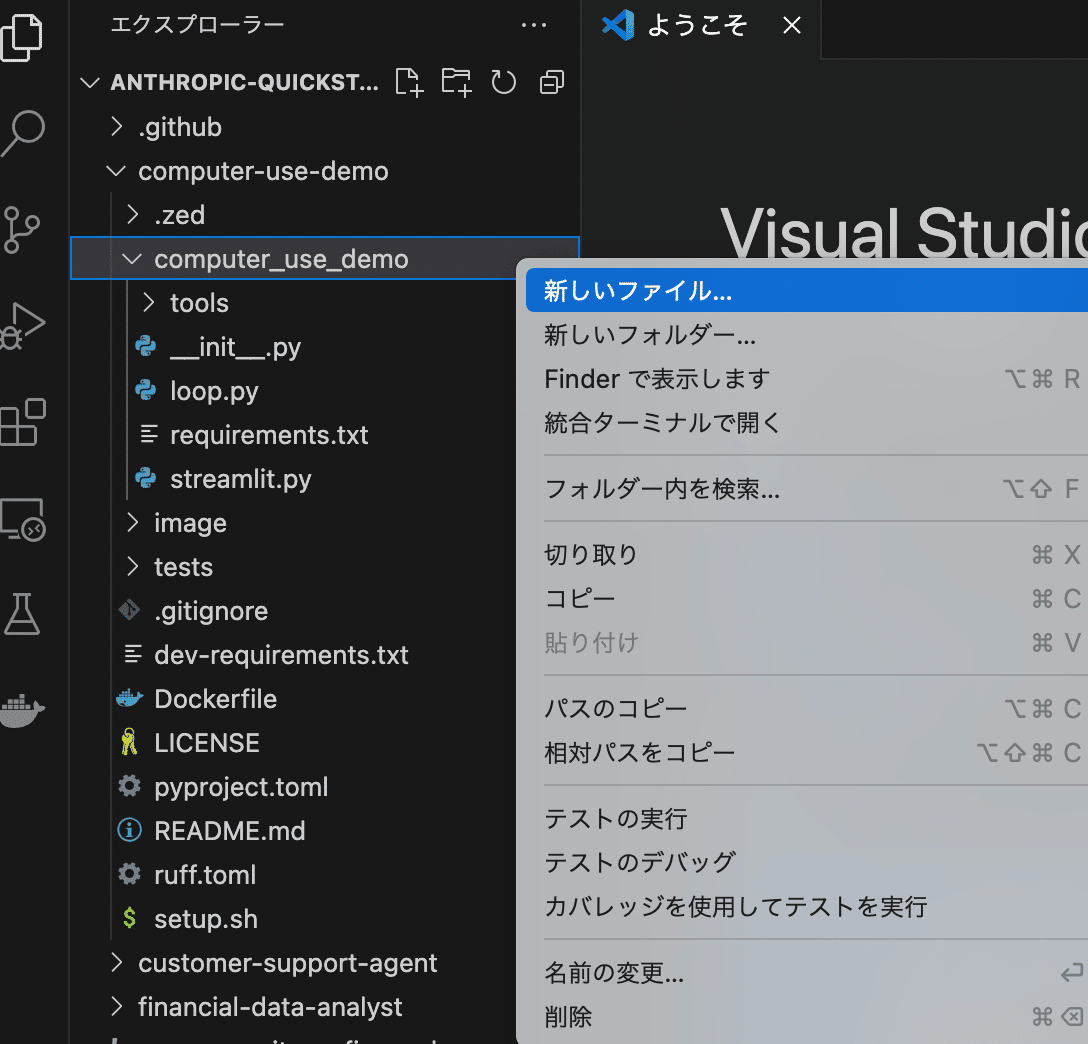Click the gear icon beside pyproject.toml
The height and width of the screenshot is (1044, 1088).
point(130,786)
